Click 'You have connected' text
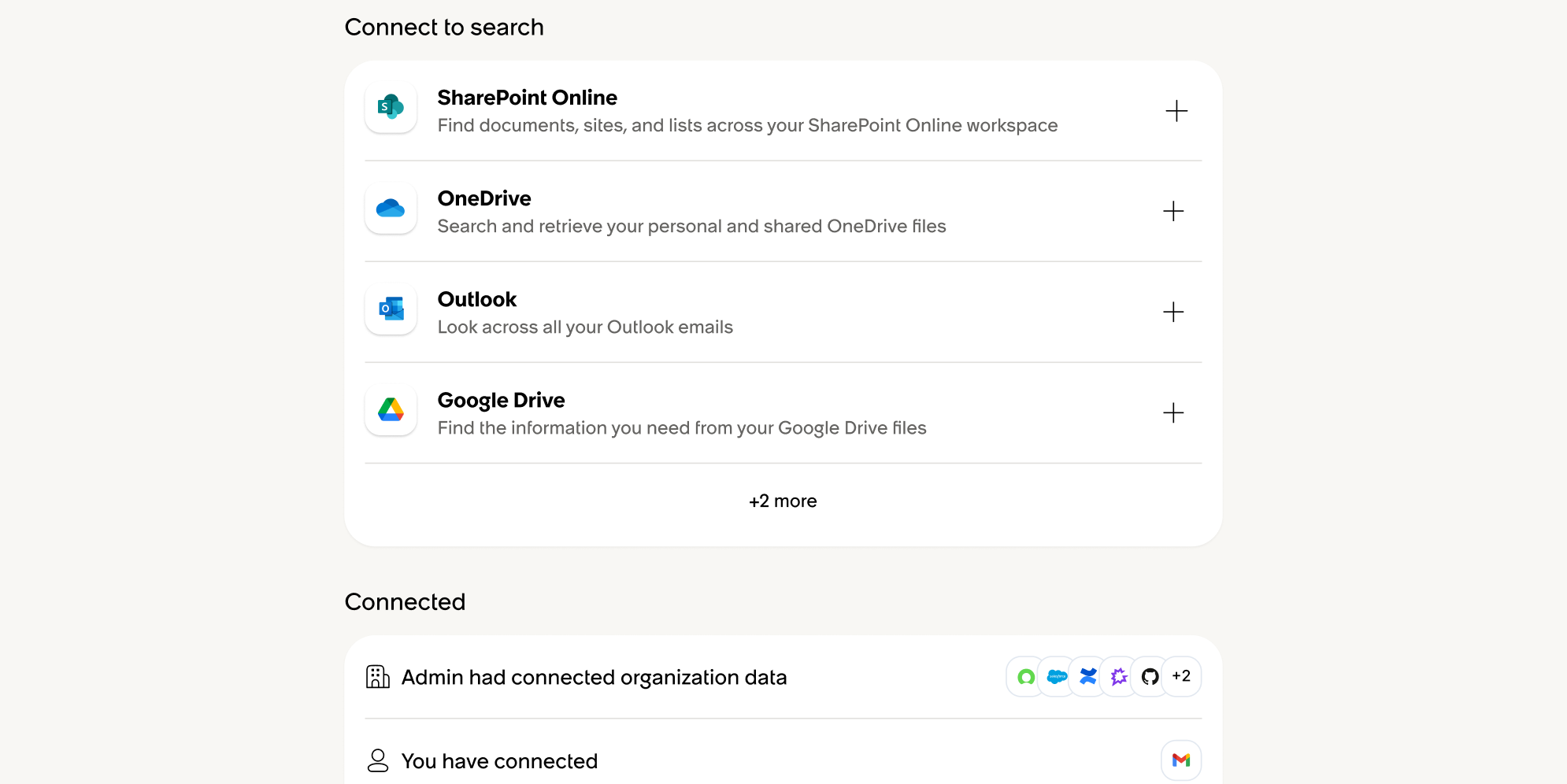The image size is (1567, 784). click(x=500, y=761)
